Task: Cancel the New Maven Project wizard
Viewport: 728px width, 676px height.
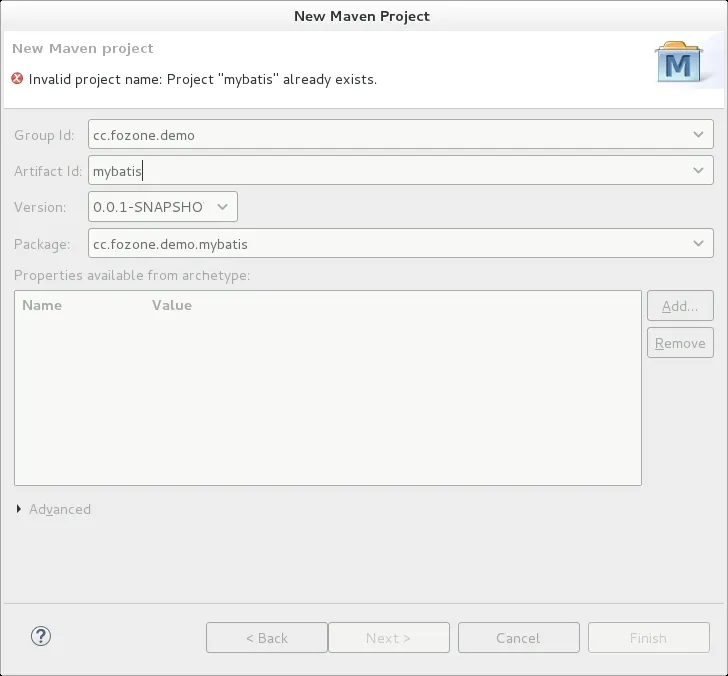Action: click(x=519, y=637)
